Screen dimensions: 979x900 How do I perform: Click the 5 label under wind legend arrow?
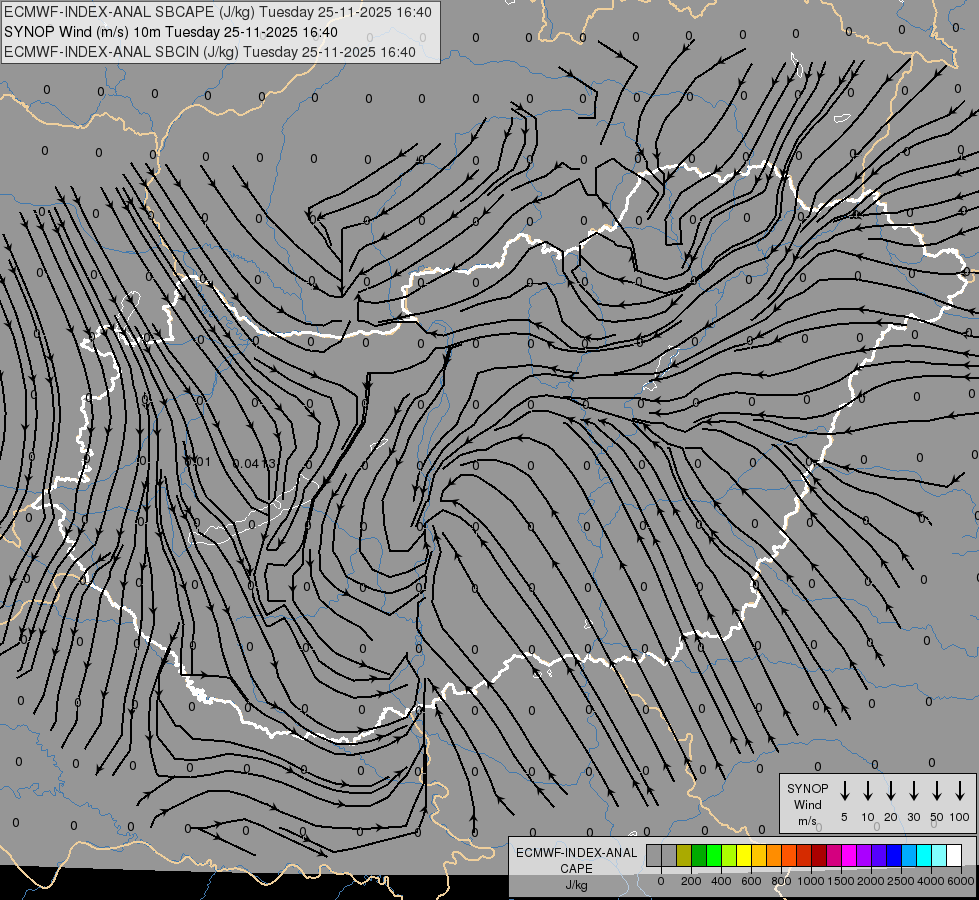coord(844,817)
